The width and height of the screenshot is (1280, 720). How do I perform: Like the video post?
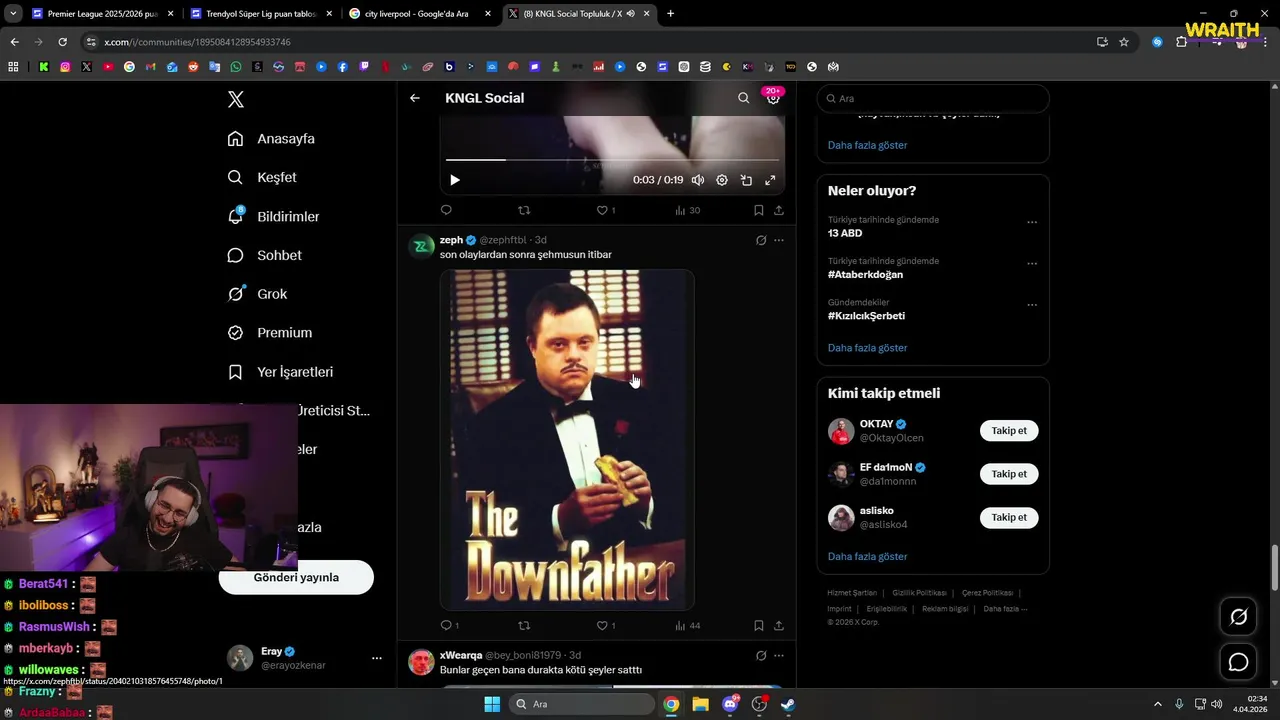pos(605,210)
